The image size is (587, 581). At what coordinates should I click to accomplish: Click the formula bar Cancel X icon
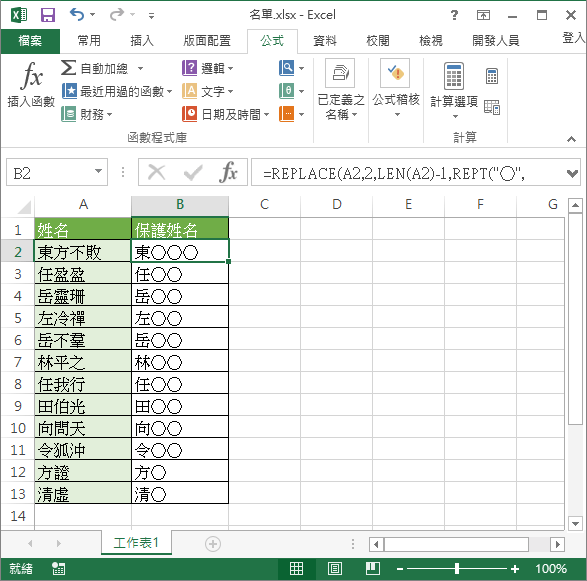156,173
